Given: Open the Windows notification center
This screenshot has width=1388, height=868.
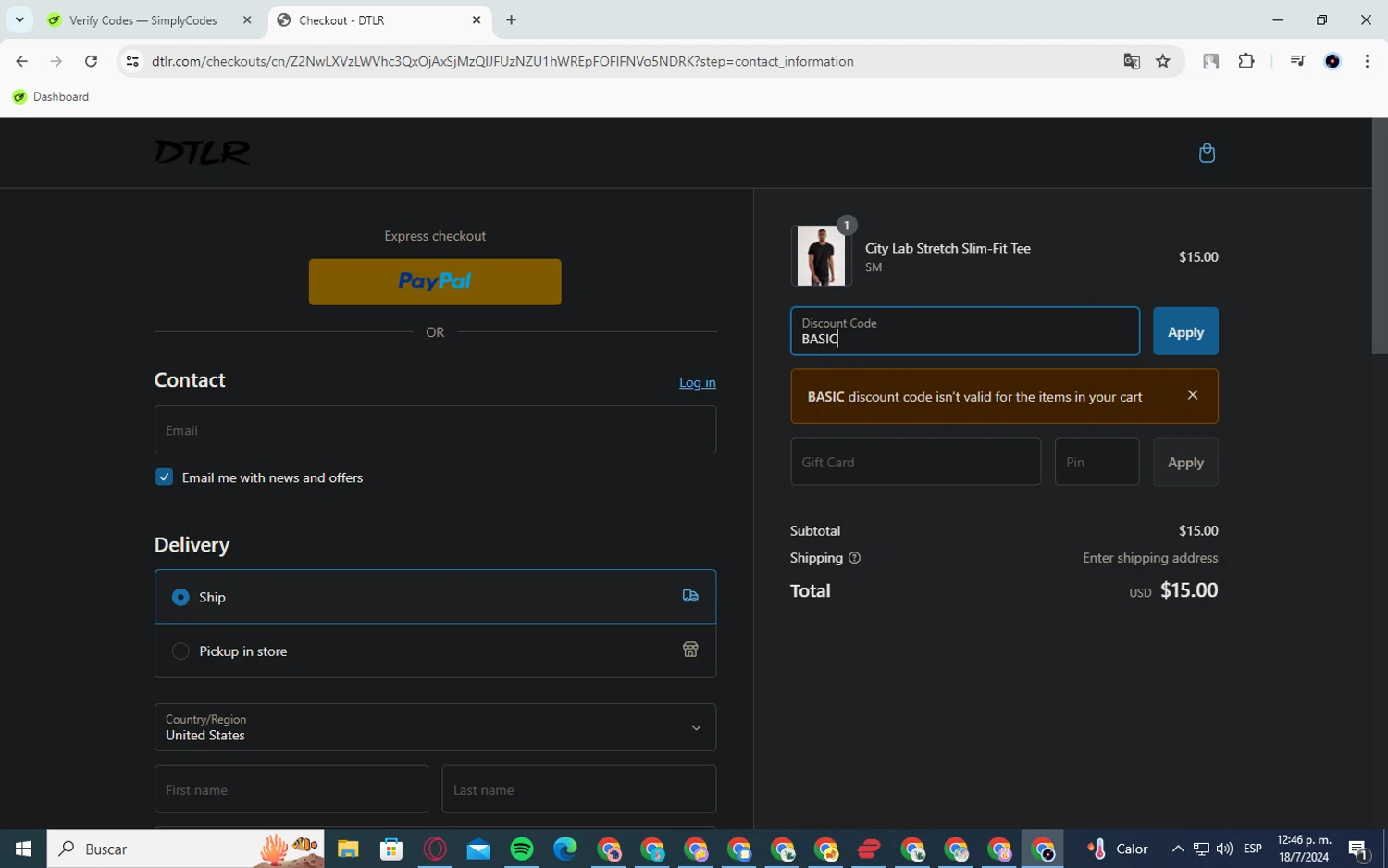Looking at the screenshot, I should point(1358,849).
